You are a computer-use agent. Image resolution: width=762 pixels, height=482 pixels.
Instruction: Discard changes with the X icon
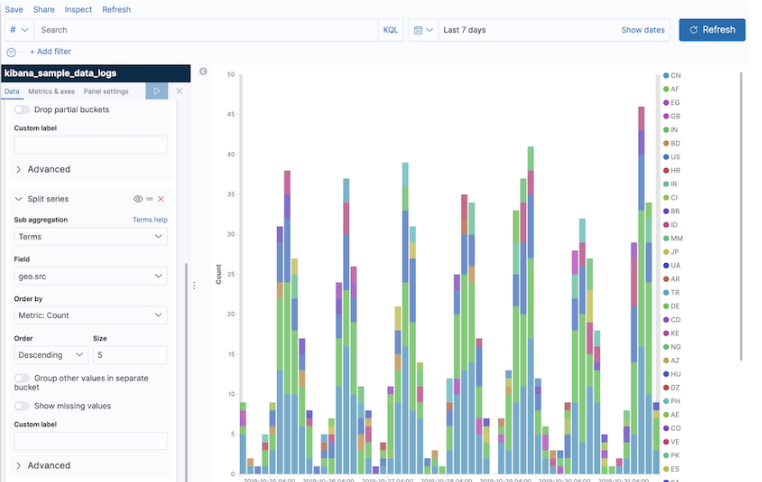coord(179,91)
